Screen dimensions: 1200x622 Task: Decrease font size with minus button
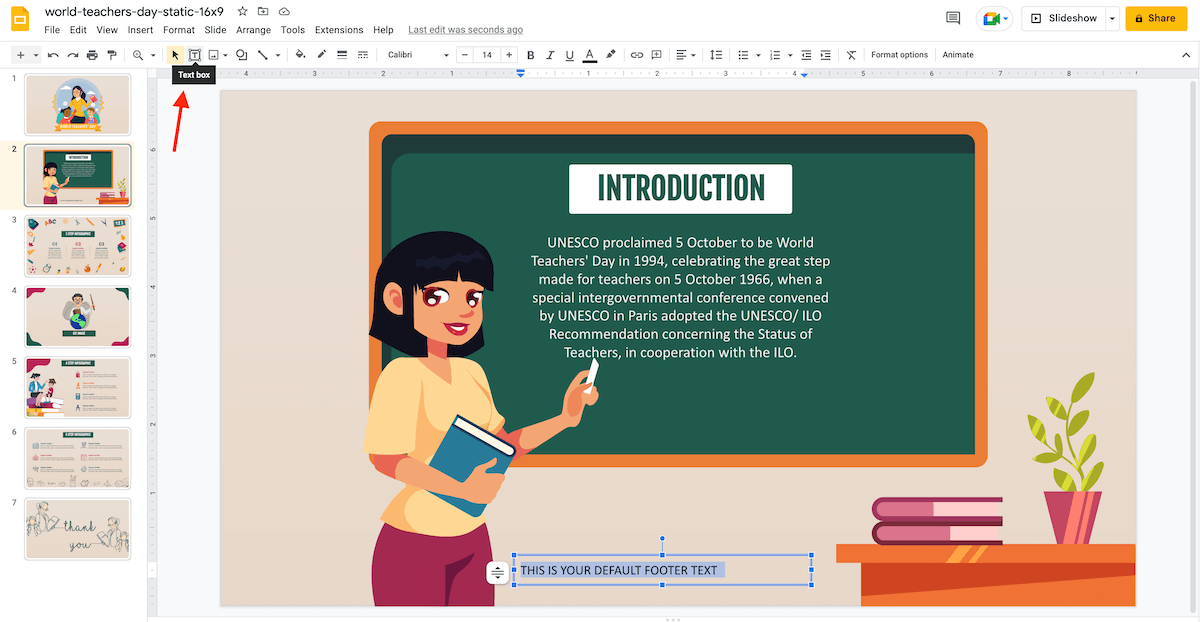pos(464,55)
